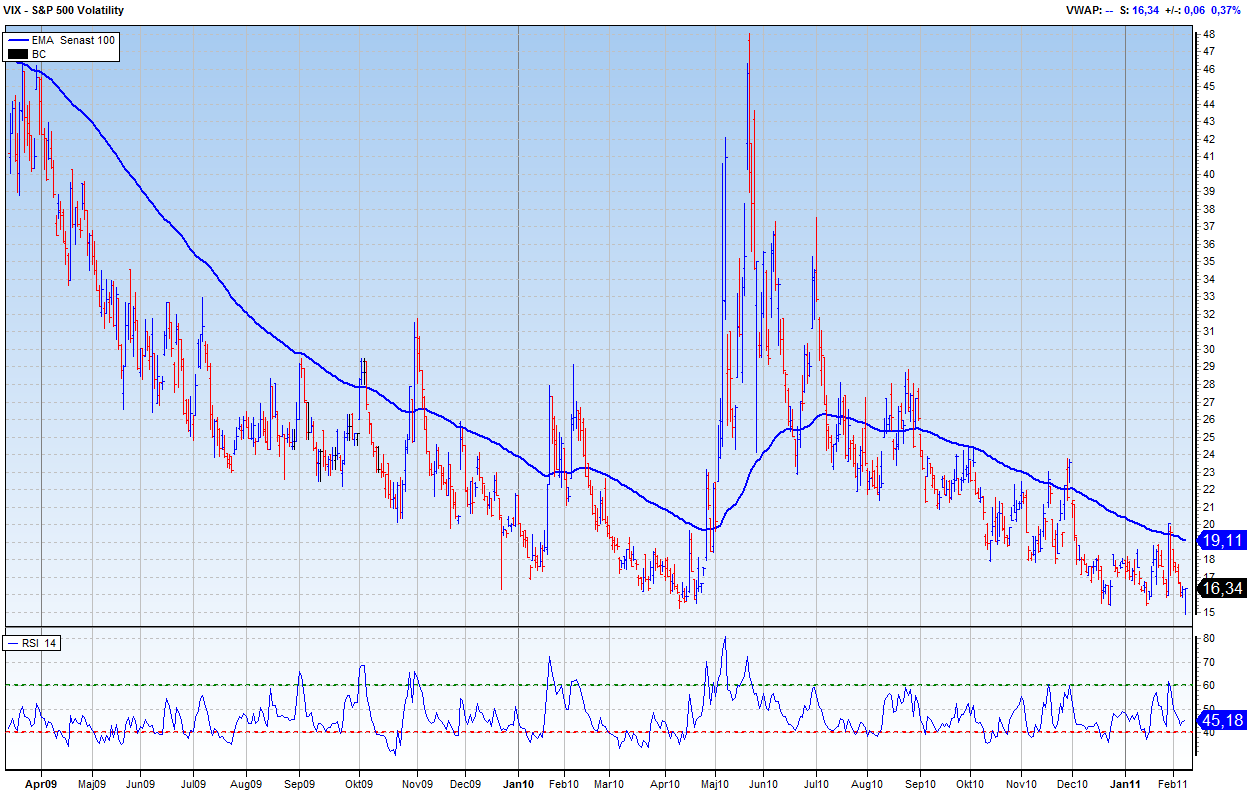The image size is (1247, 791).
Task: Click the 19,11 EMA value marker
Action: click(1222, 540)
